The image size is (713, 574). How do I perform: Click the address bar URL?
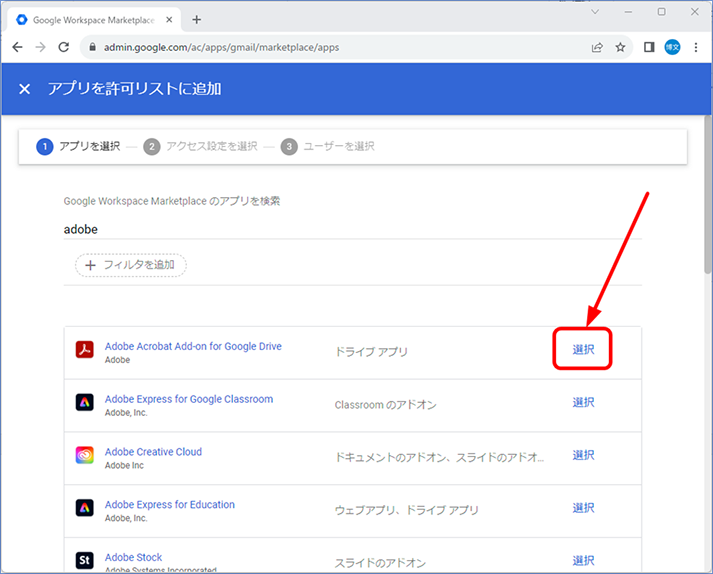coord(221,47)
